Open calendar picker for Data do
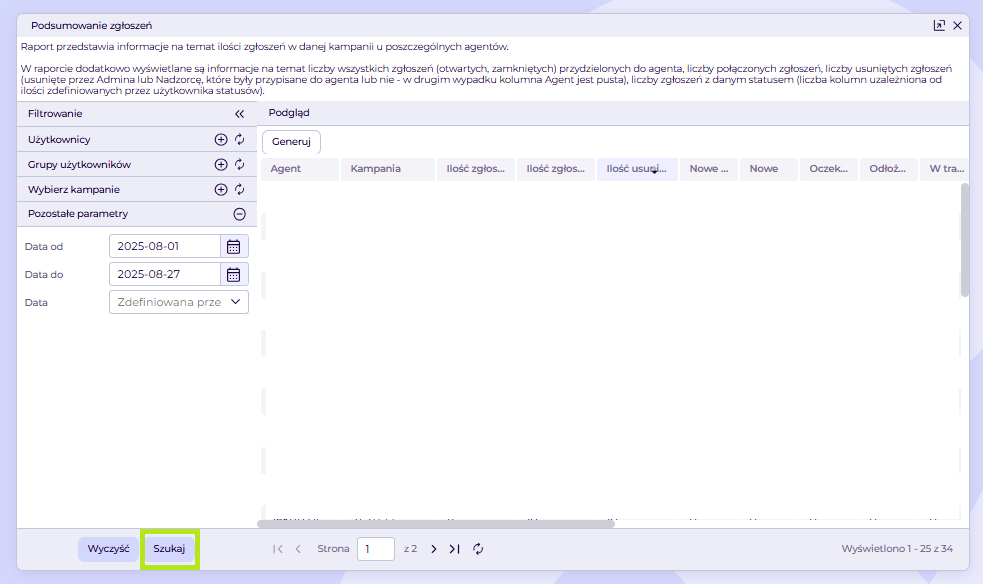 point(234,274)
